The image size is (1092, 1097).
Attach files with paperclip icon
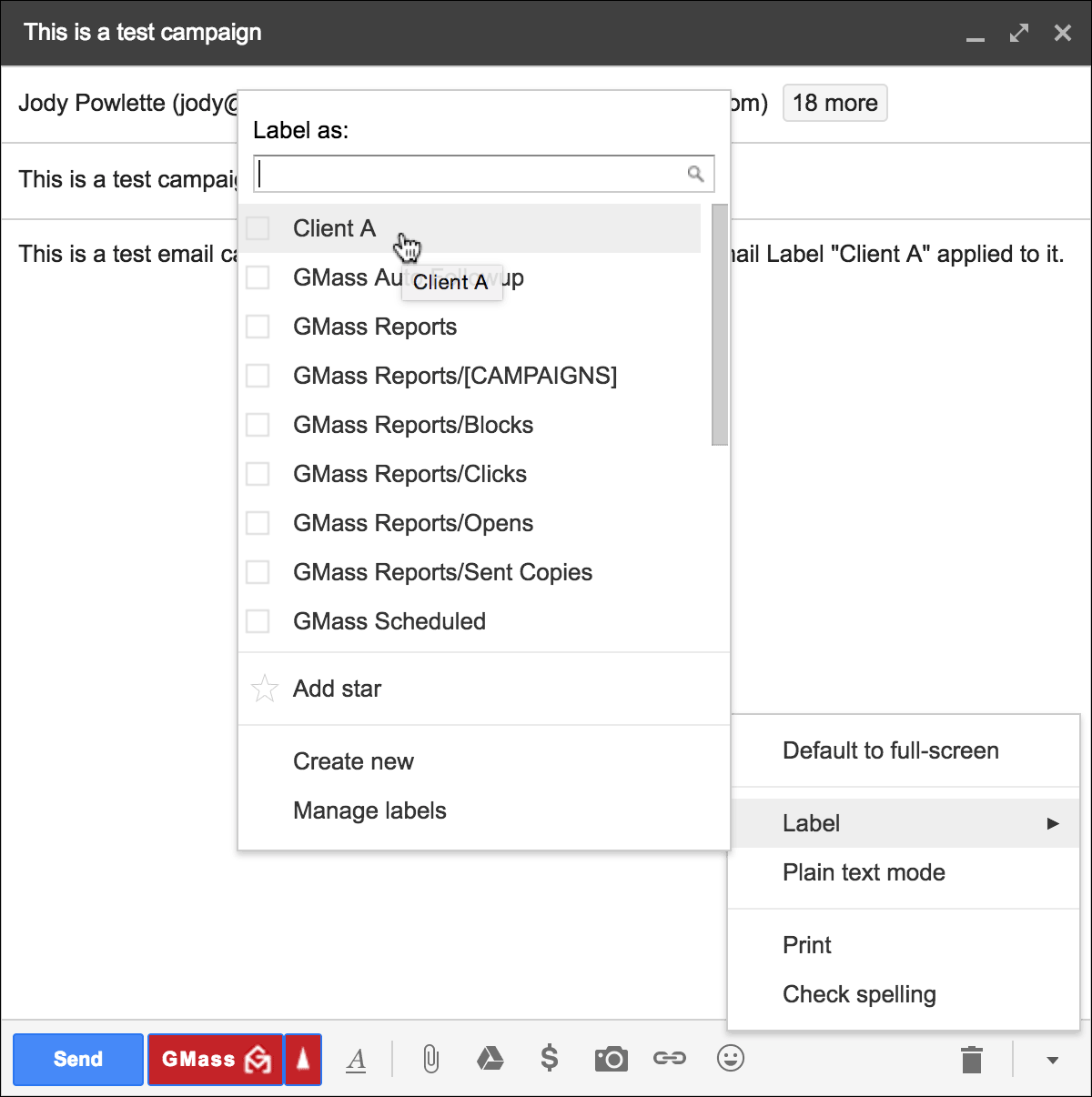431,1059
